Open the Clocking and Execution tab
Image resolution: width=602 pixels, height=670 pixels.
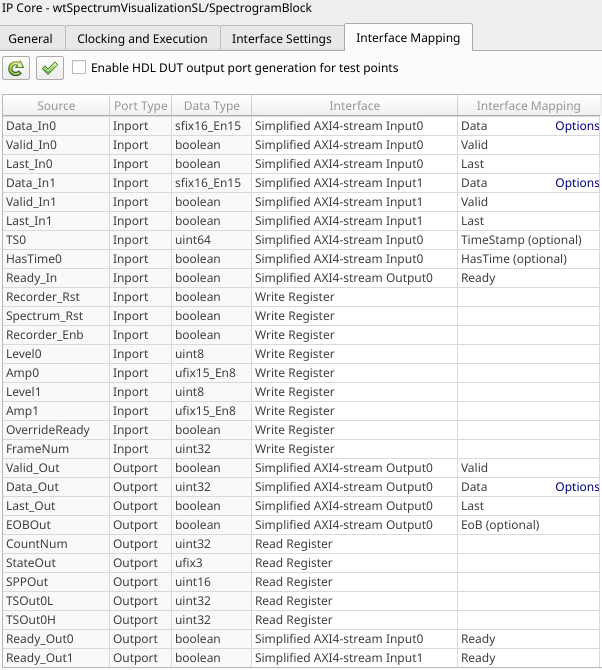[142, 38]
